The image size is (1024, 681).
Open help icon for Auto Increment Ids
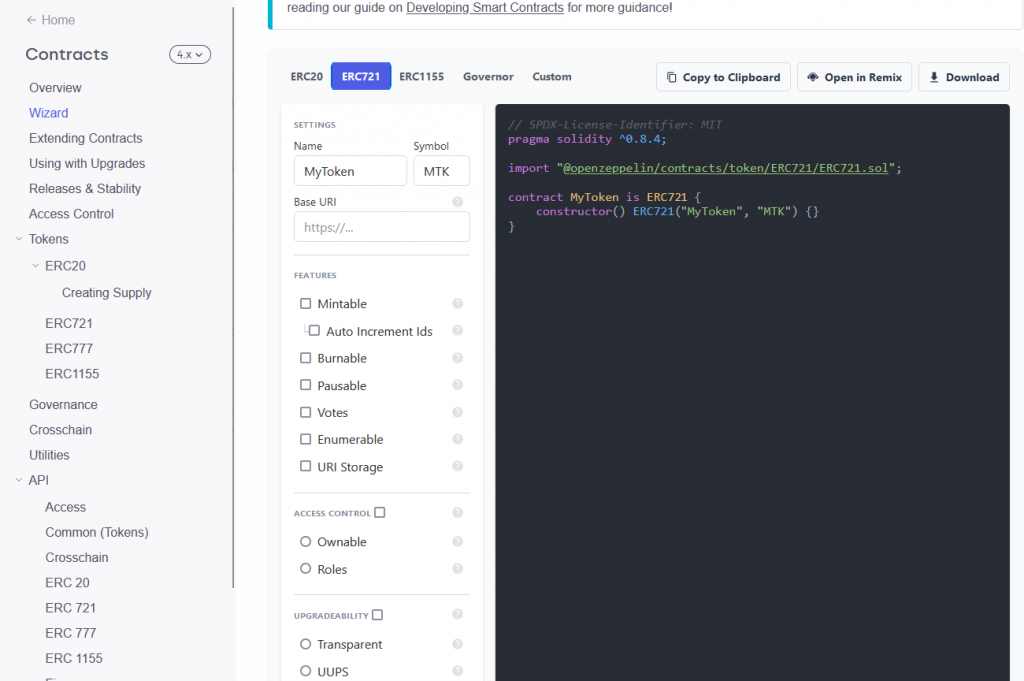[458, 330]
